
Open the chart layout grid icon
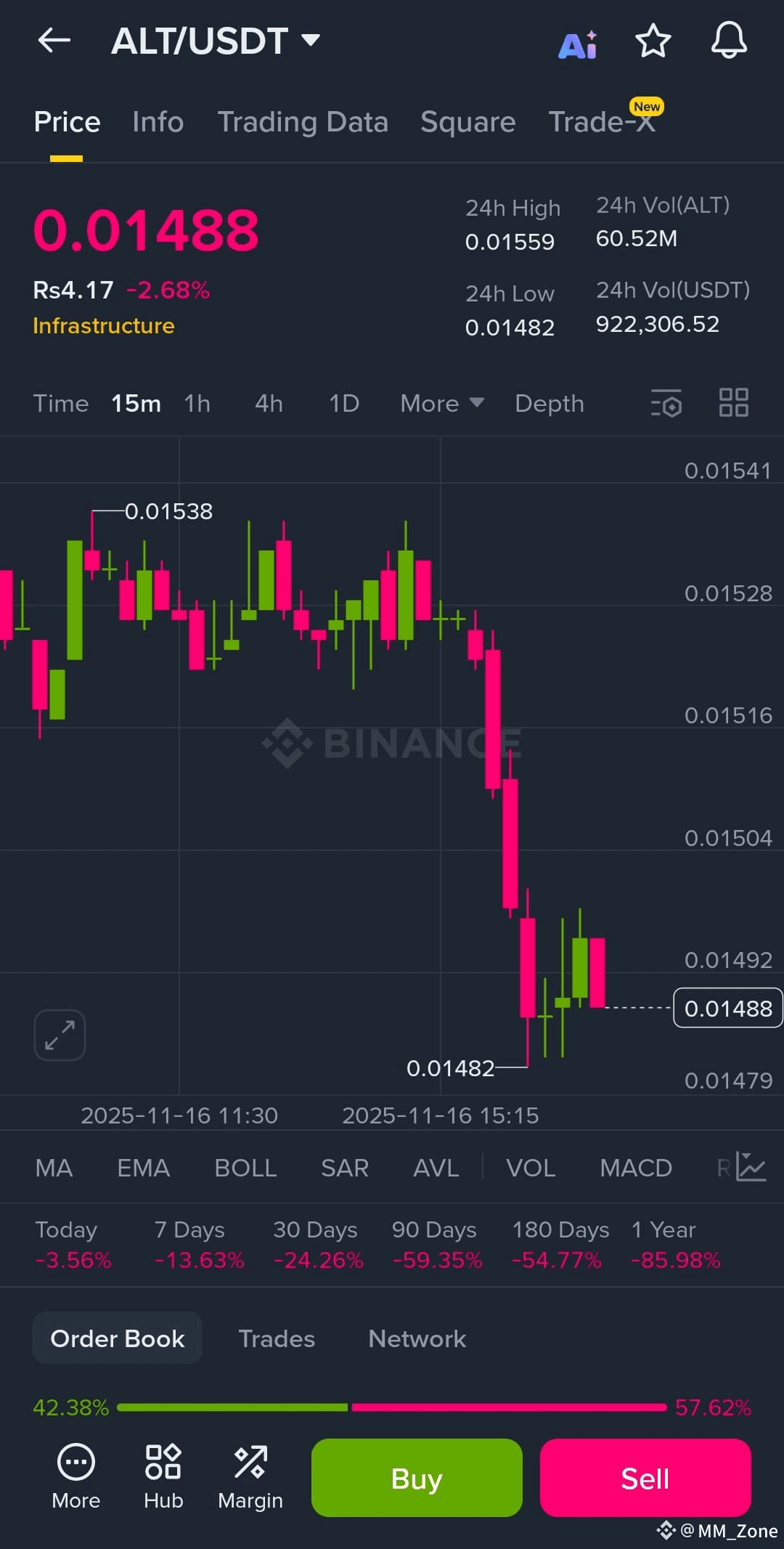(x=733, y=402)
